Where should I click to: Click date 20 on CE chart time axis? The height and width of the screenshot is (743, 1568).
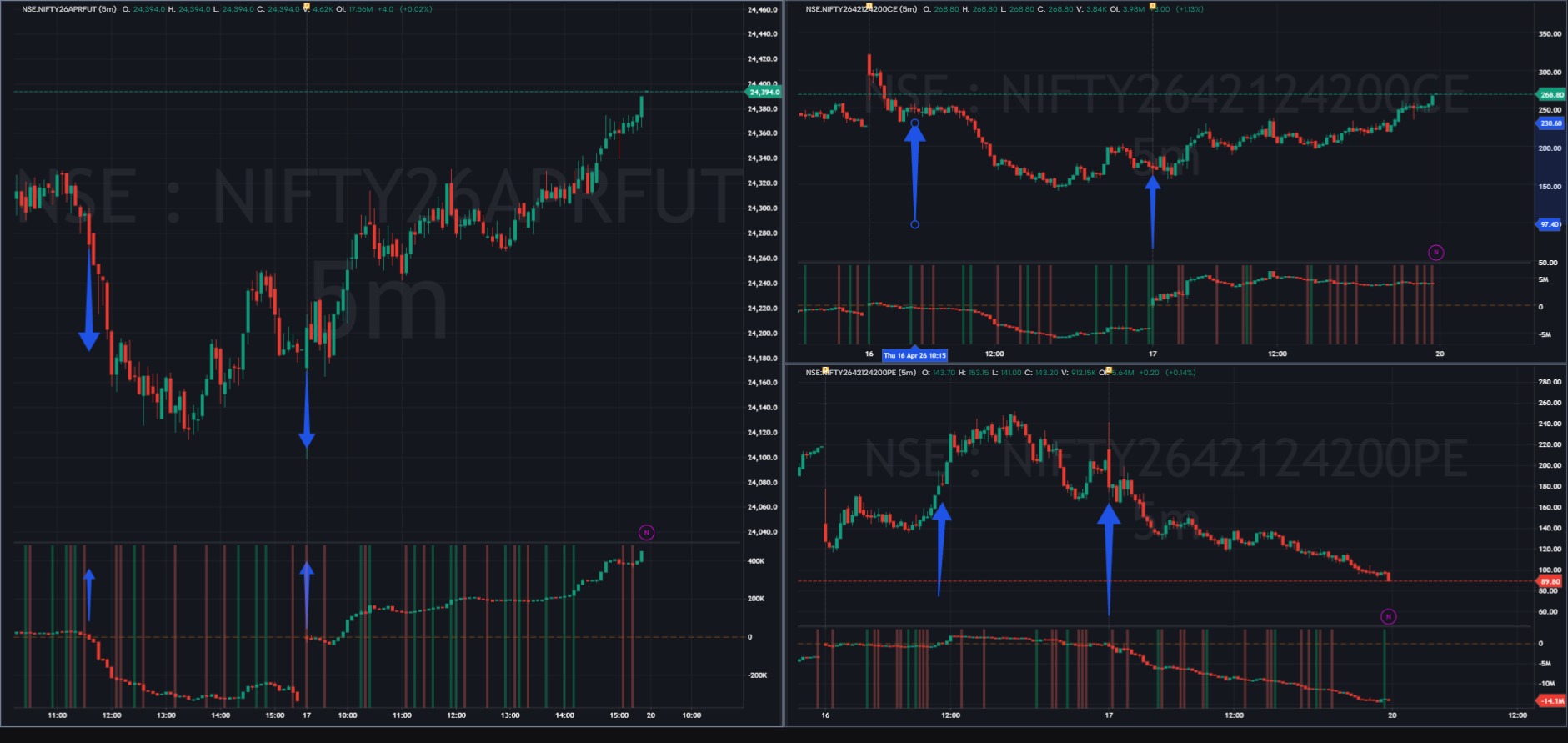click(x=1440, y=354)
